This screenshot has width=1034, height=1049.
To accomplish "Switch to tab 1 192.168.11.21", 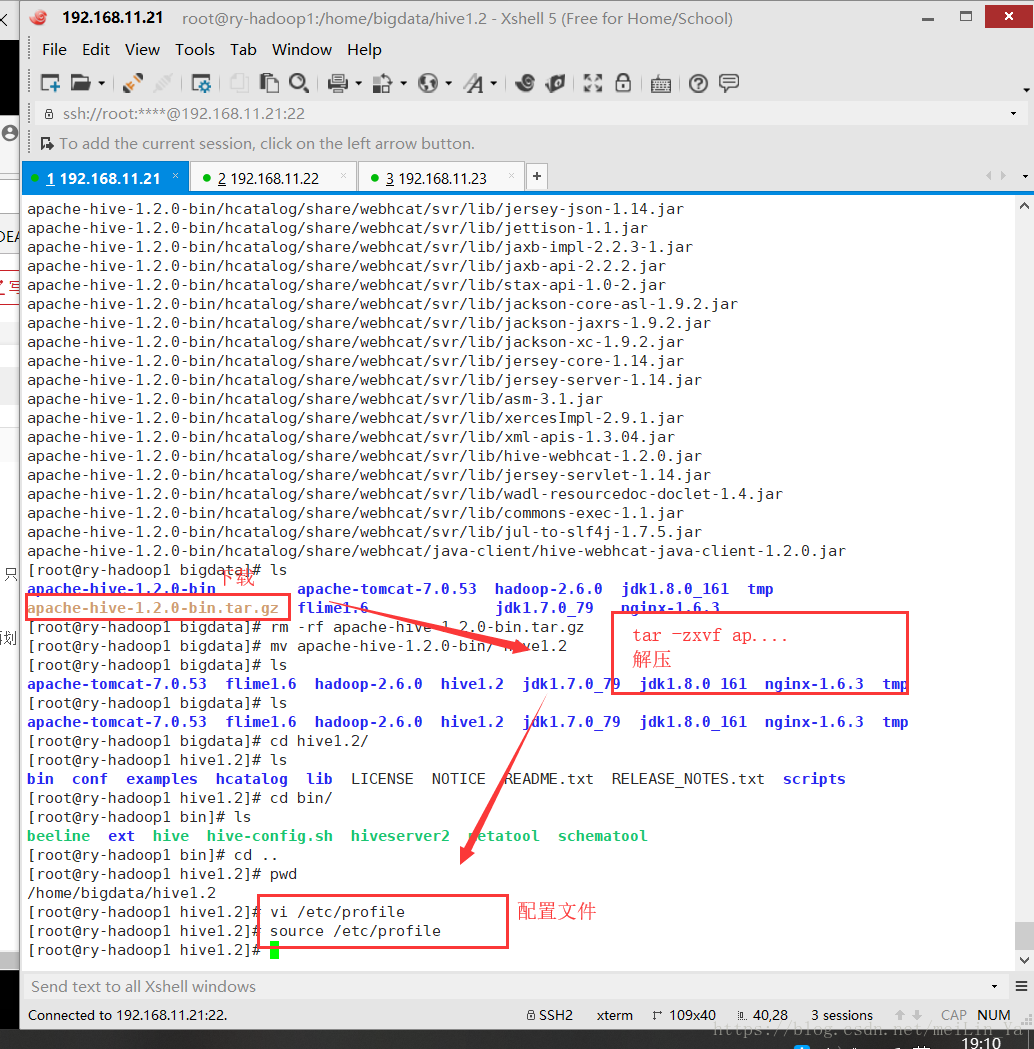I will (x=103, y=179).
